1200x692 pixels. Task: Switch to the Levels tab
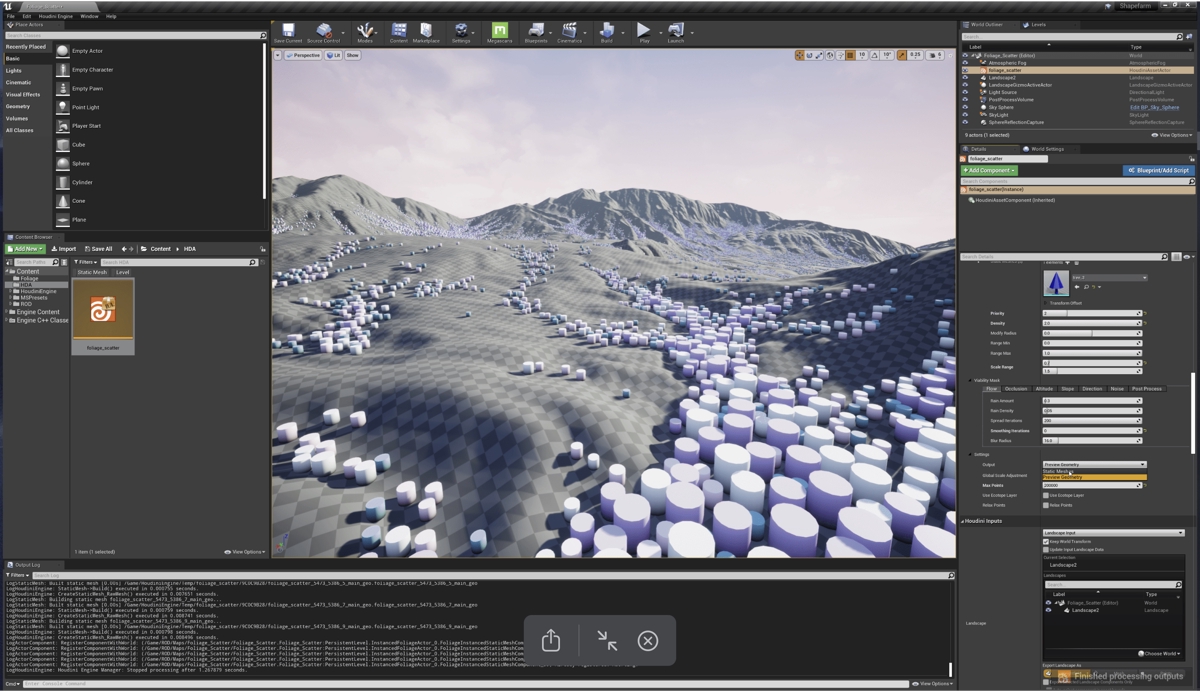(1037, 24)
